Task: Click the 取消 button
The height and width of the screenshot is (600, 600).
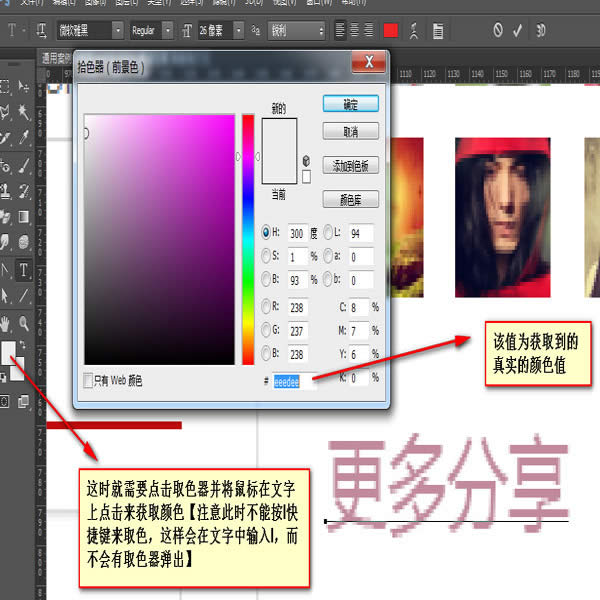Action: (x=351, y=131)
